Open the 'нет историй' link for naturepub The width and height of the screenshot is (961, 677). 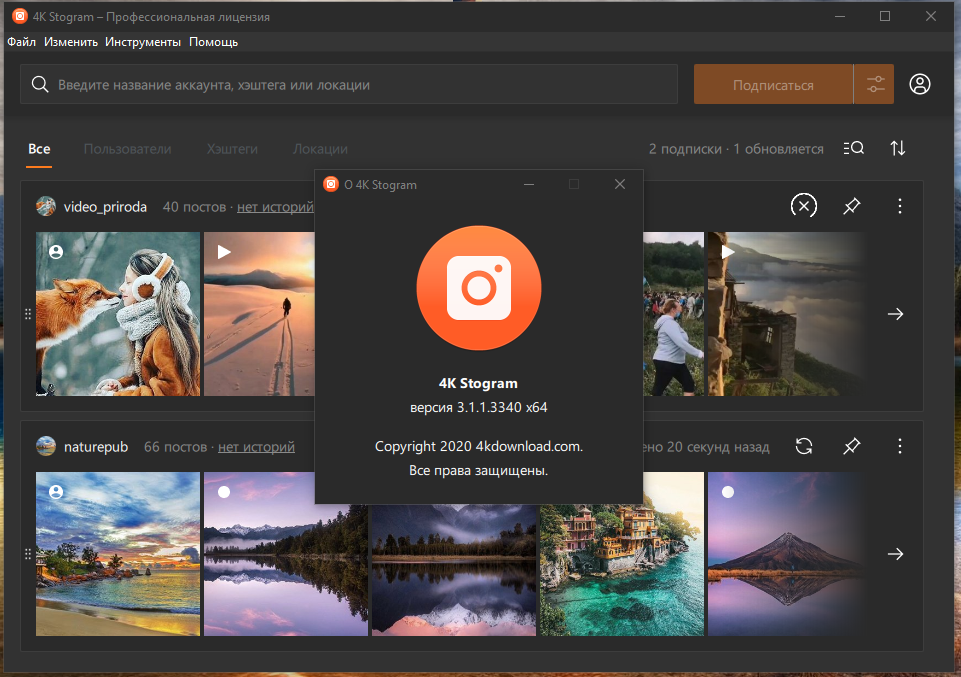[x=256, y=447]
